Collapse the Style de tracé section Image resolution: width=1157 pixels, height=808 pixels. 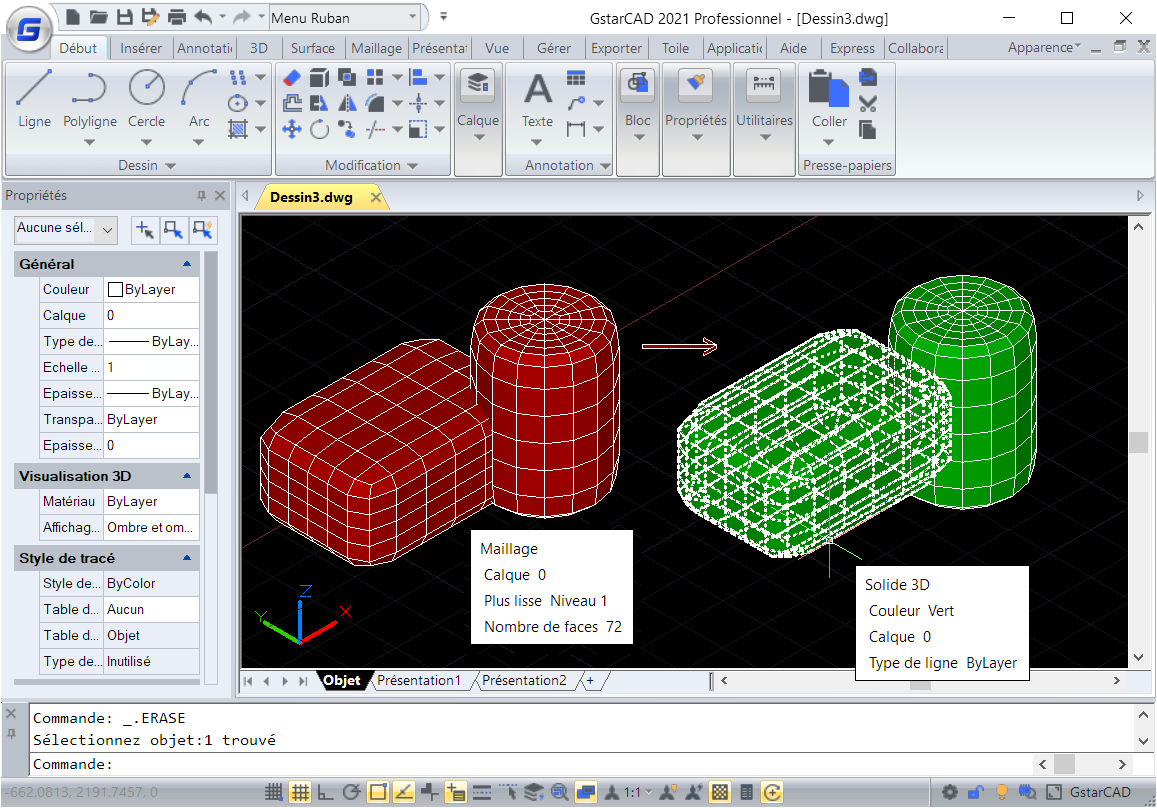187,558
